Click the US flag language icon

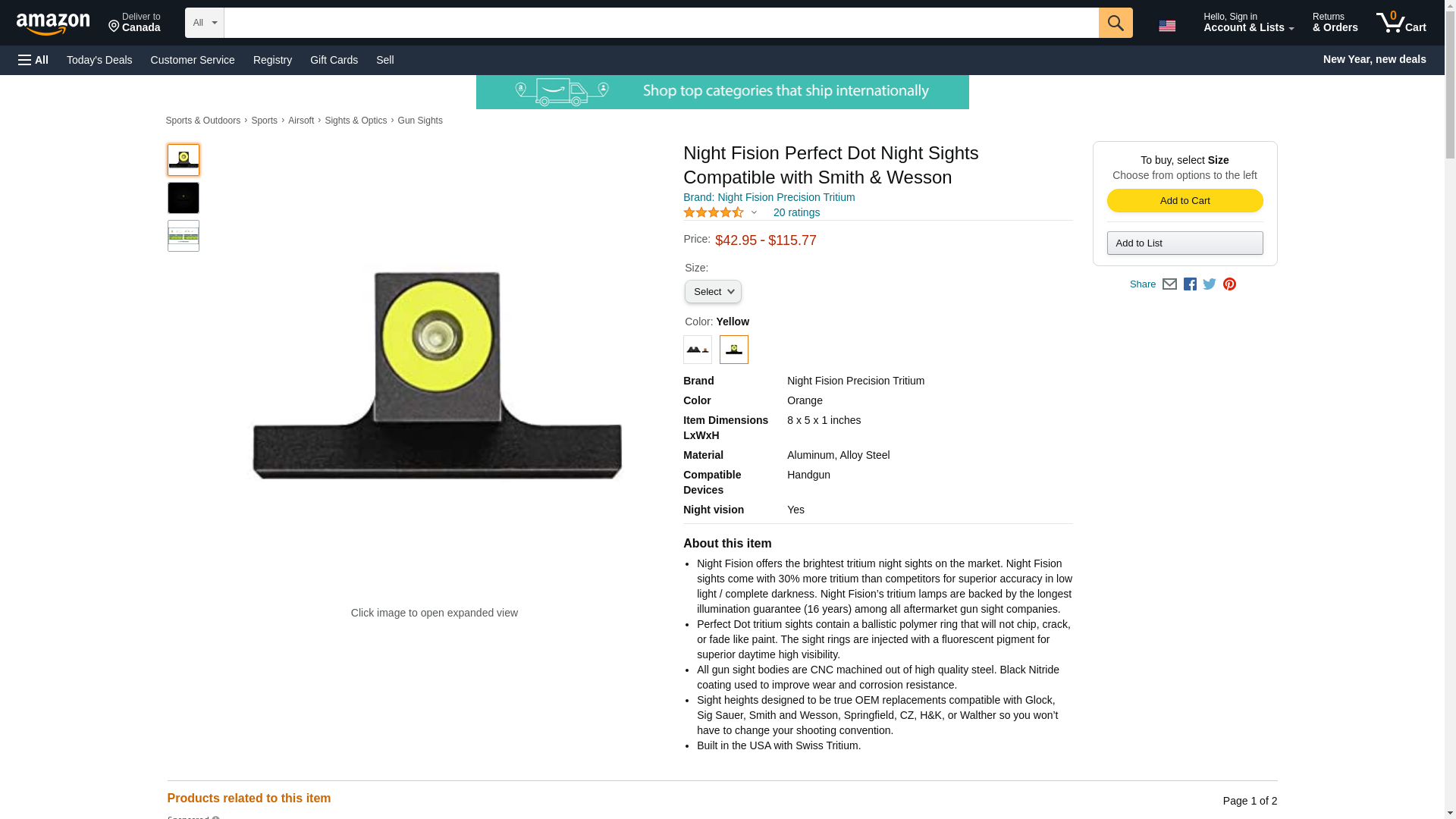point(1167,26)
